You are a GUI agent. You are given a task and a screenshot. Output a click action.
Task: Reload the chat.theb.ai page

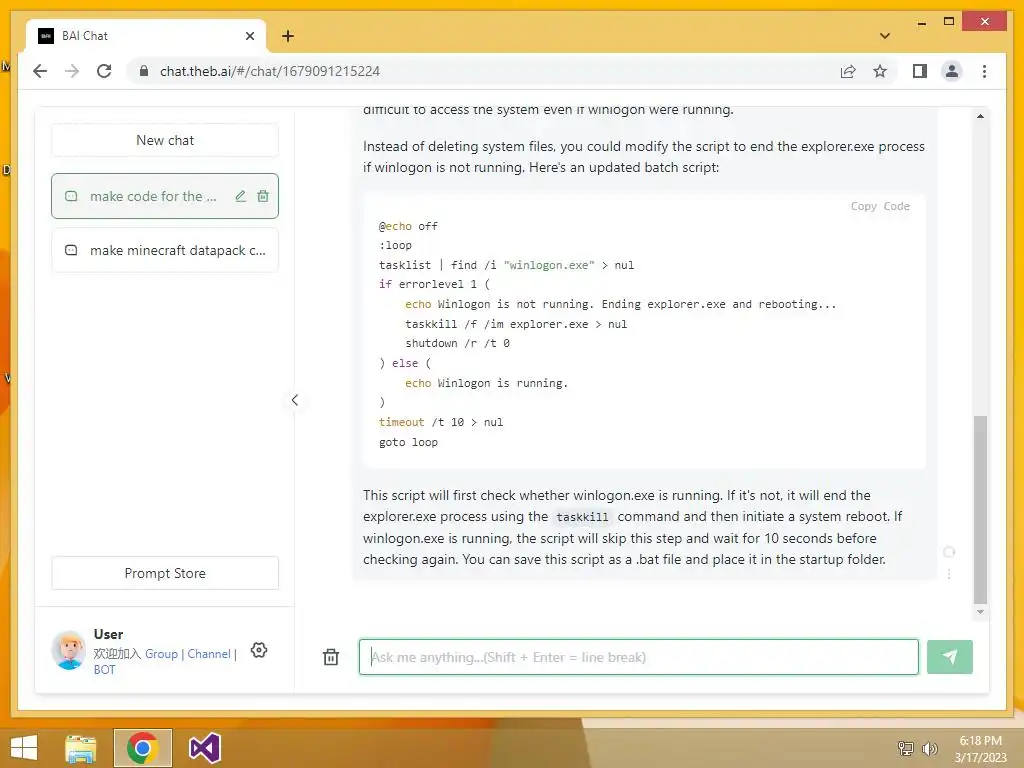(104, 71)
